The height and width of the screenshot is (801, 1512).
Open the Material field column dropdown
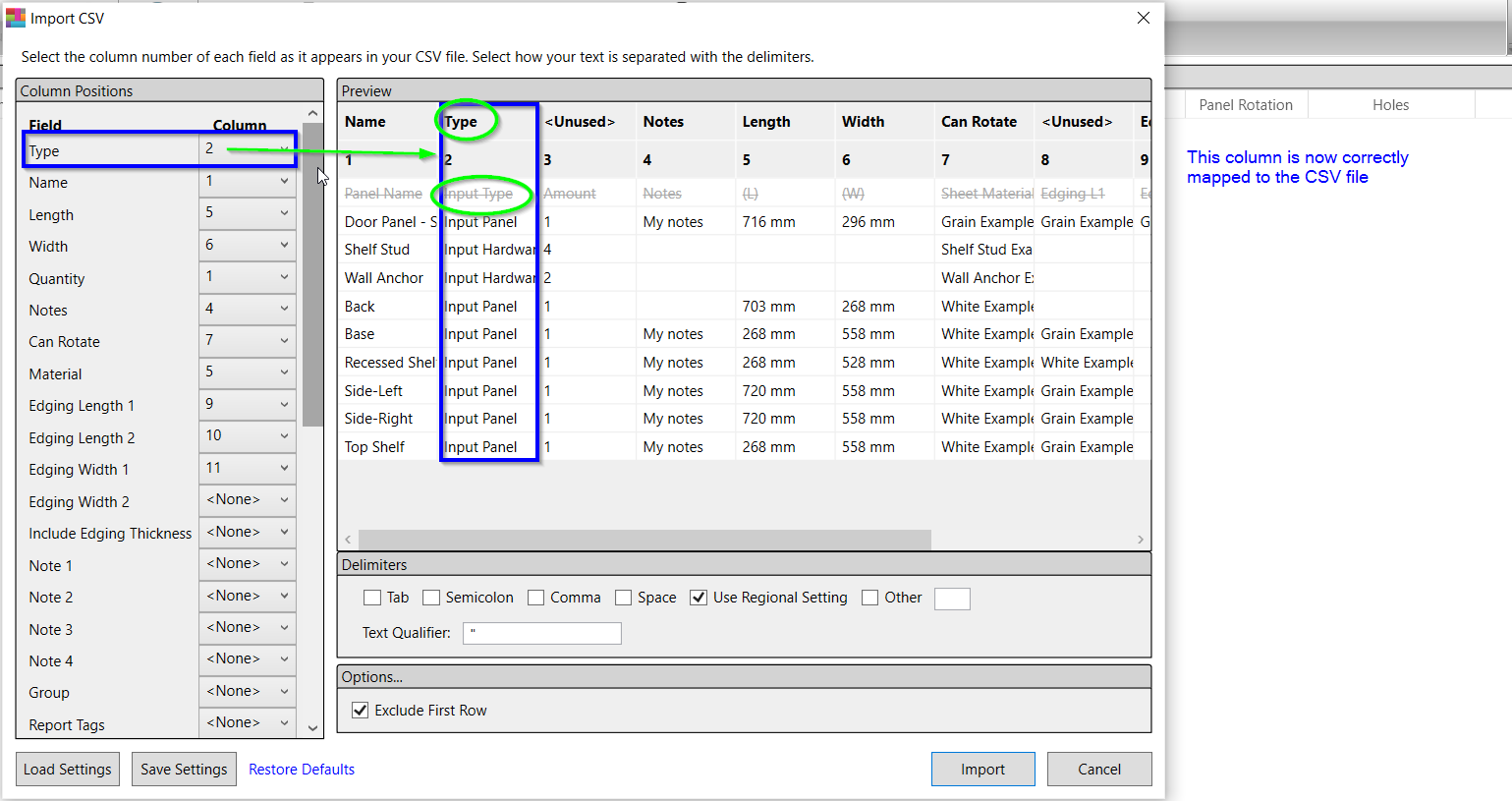[248, 372]
